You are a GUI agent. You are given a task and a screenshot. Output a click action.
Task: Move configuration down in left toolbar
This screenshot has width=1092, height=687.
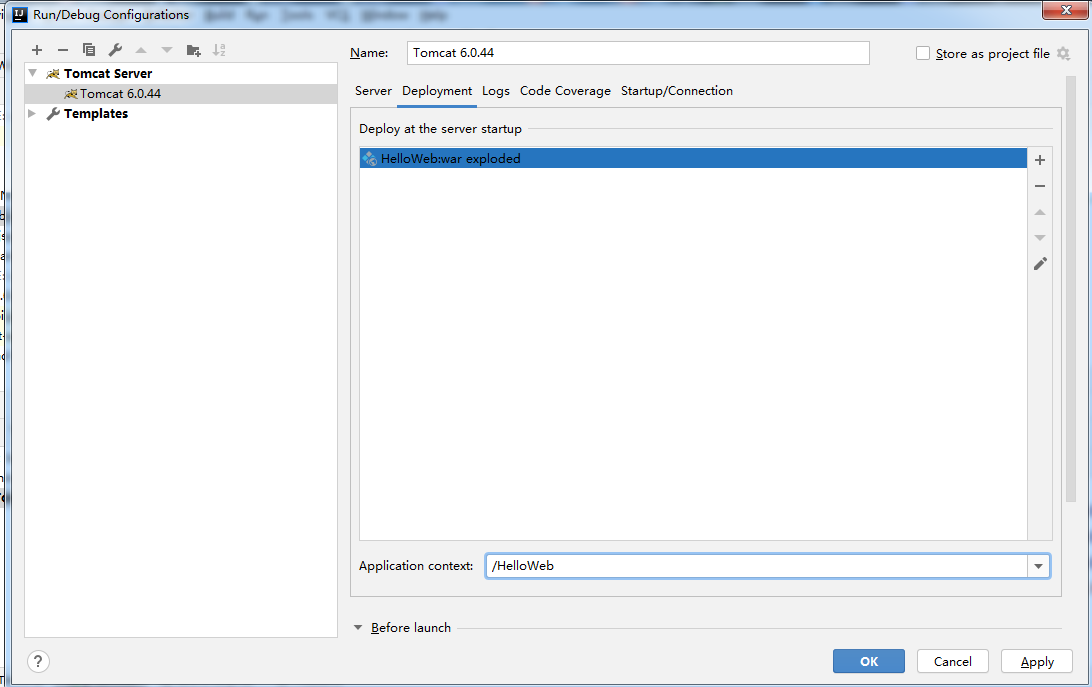(167, 50)
